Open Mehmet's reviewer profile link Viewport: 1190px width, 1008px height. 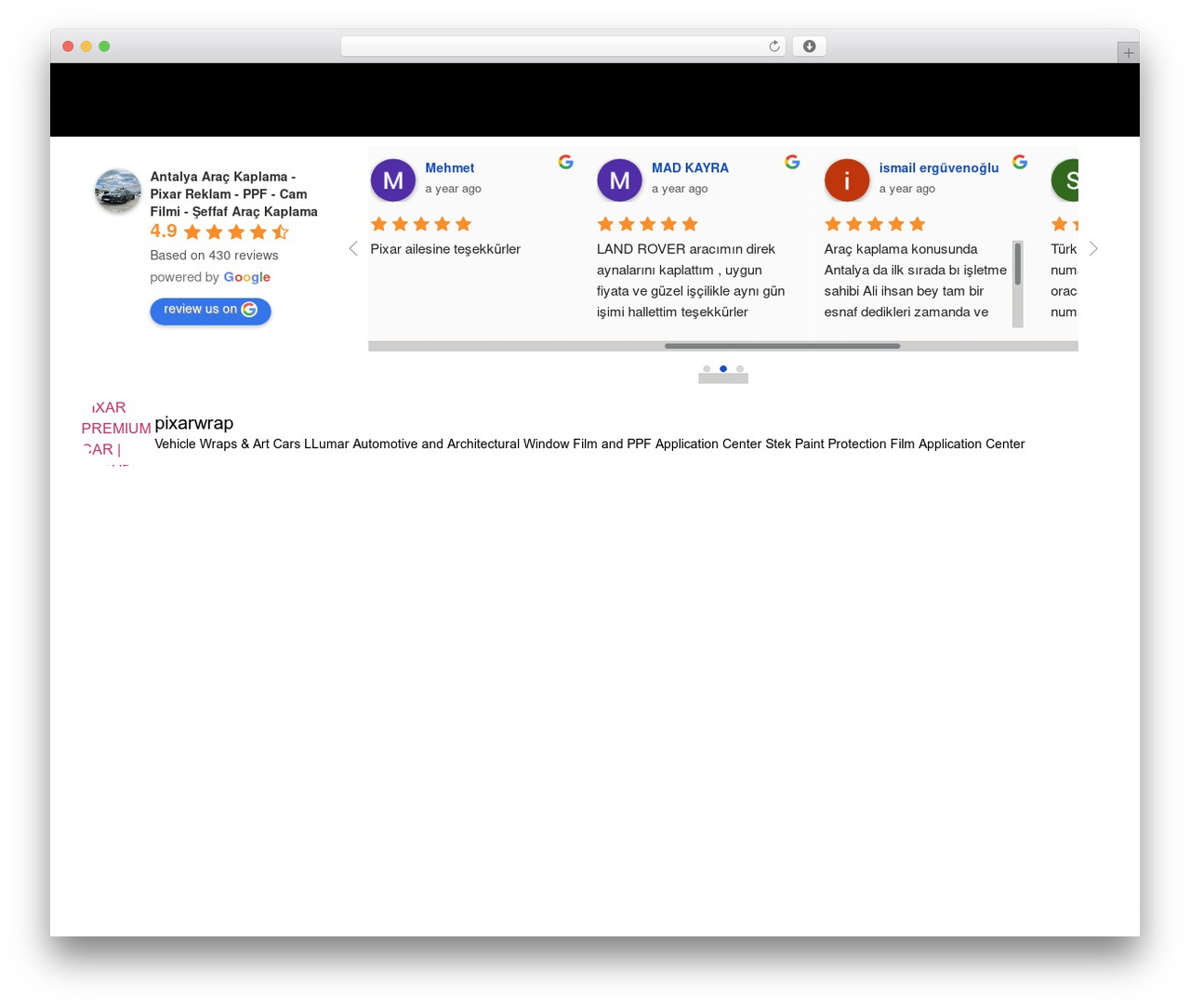coord(450,168)
